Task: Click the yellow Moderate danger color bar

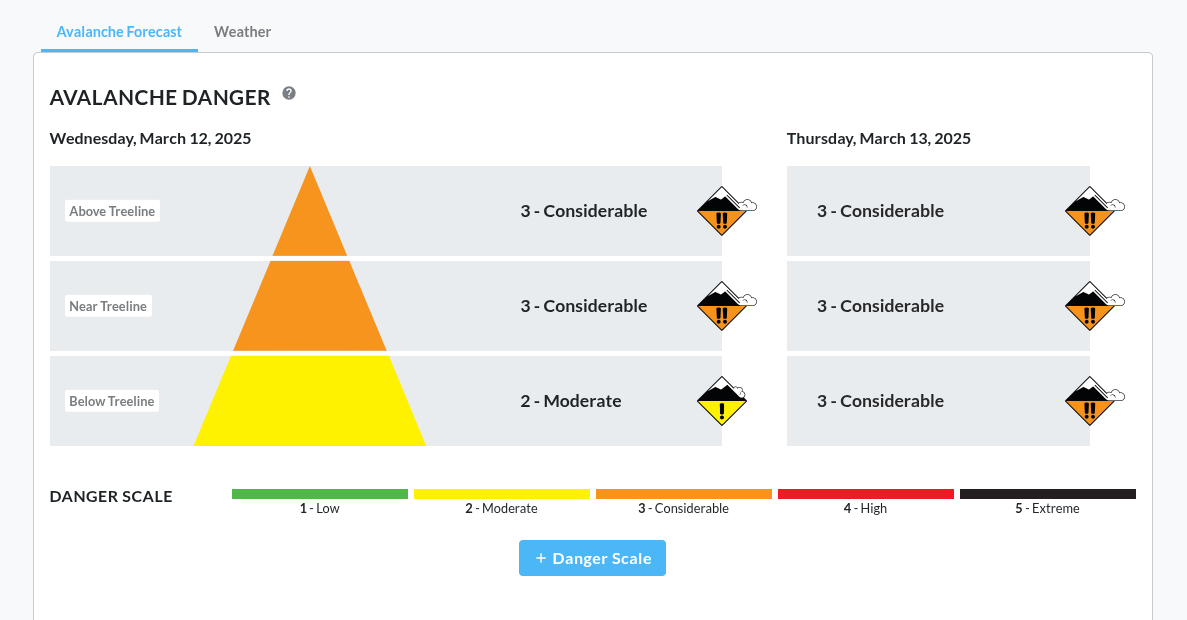Action: 501,494
